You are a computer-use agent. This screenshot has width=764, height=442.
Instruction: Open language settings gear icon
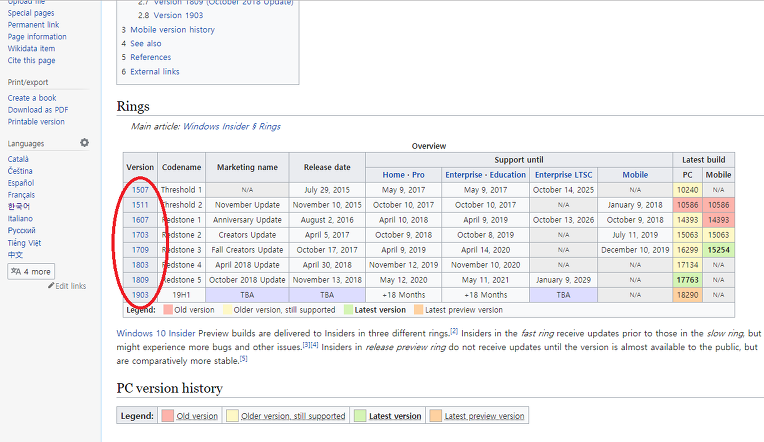[x=84, y=143]
